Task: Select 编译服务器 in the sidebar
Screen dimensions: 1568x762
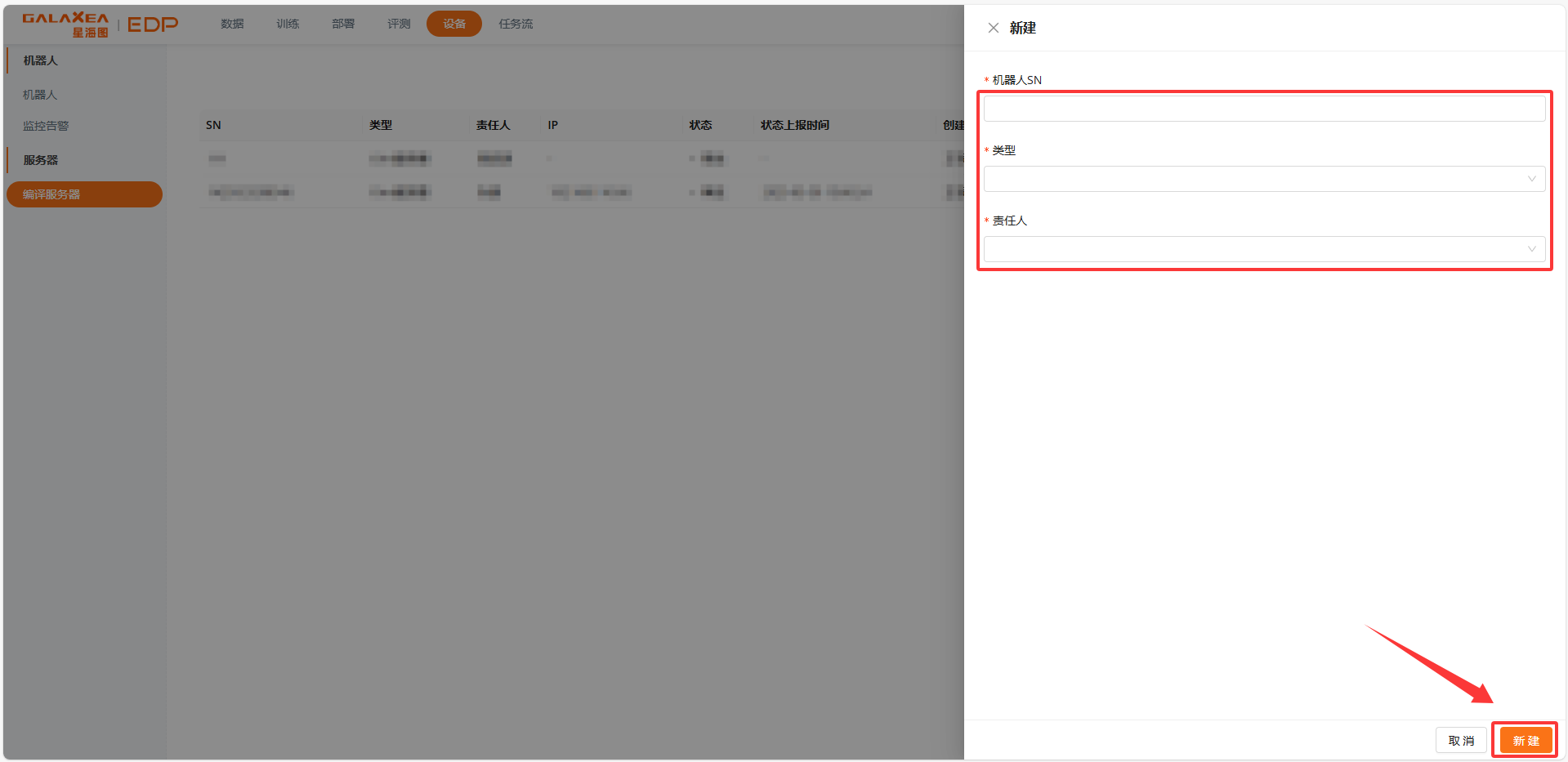Action: point(51,194)
